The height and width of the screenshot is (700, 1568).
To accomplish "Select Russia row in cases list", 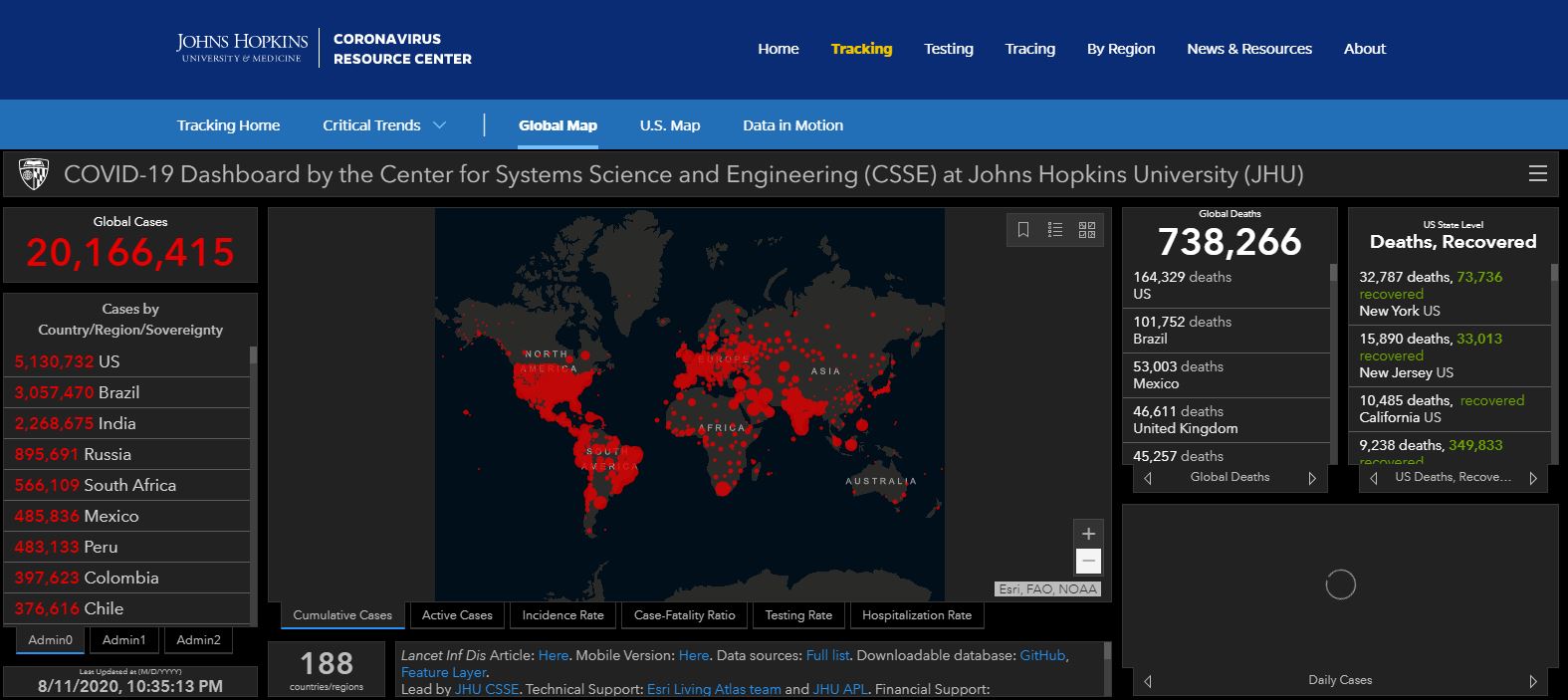I will (127, 454).
